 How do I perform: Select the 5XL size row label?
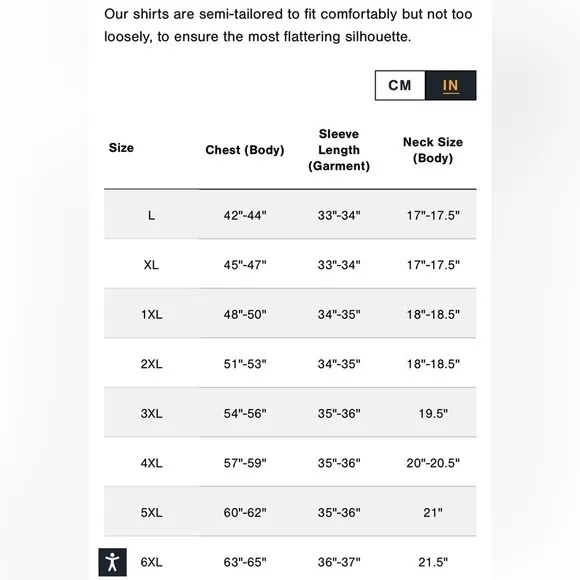pyautogui.click(x=151, y=513)
